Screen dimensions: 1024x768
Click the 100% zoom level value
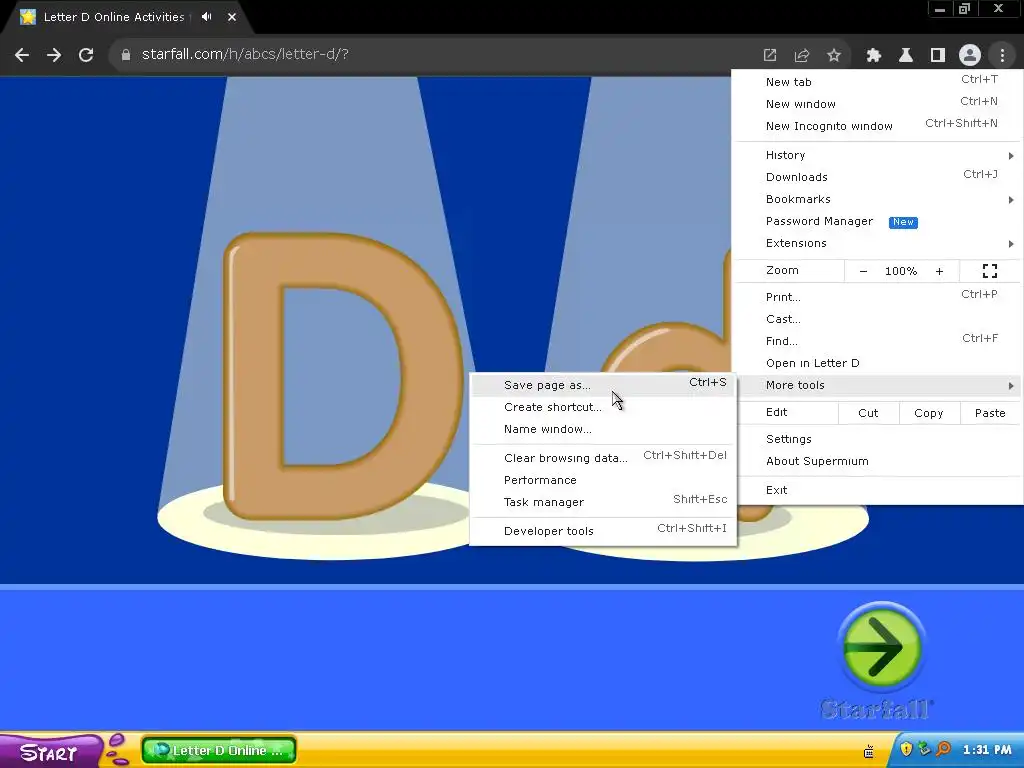901,271
